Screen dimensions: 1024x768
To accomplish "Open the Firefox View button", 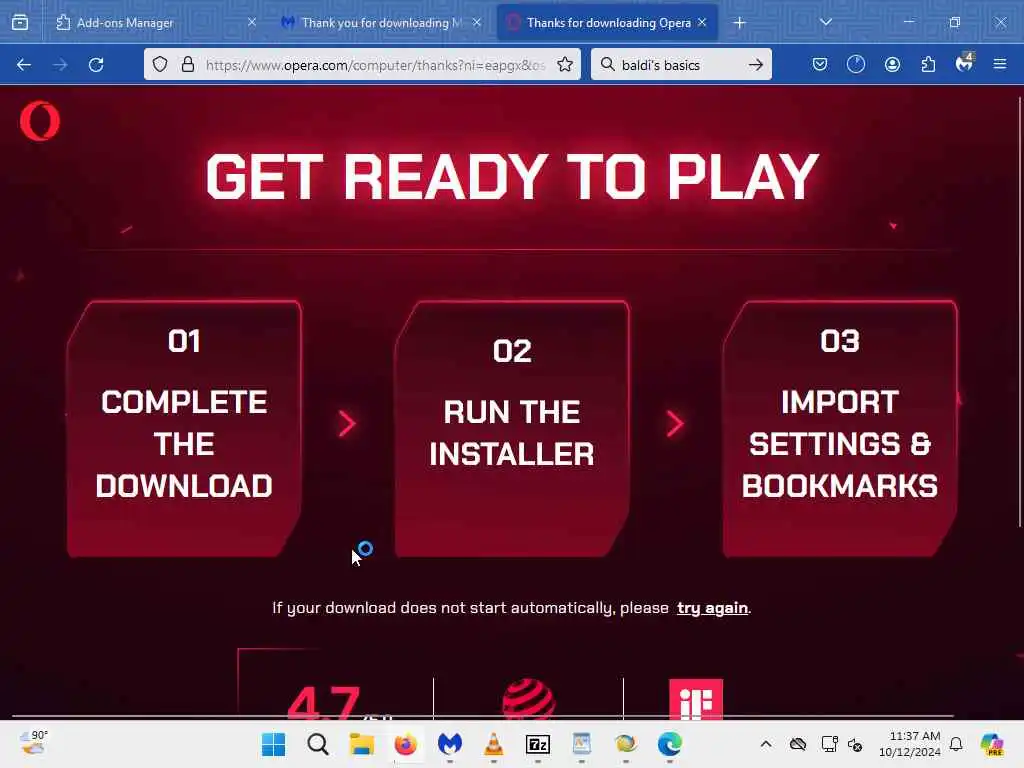I will coord(20,23).
